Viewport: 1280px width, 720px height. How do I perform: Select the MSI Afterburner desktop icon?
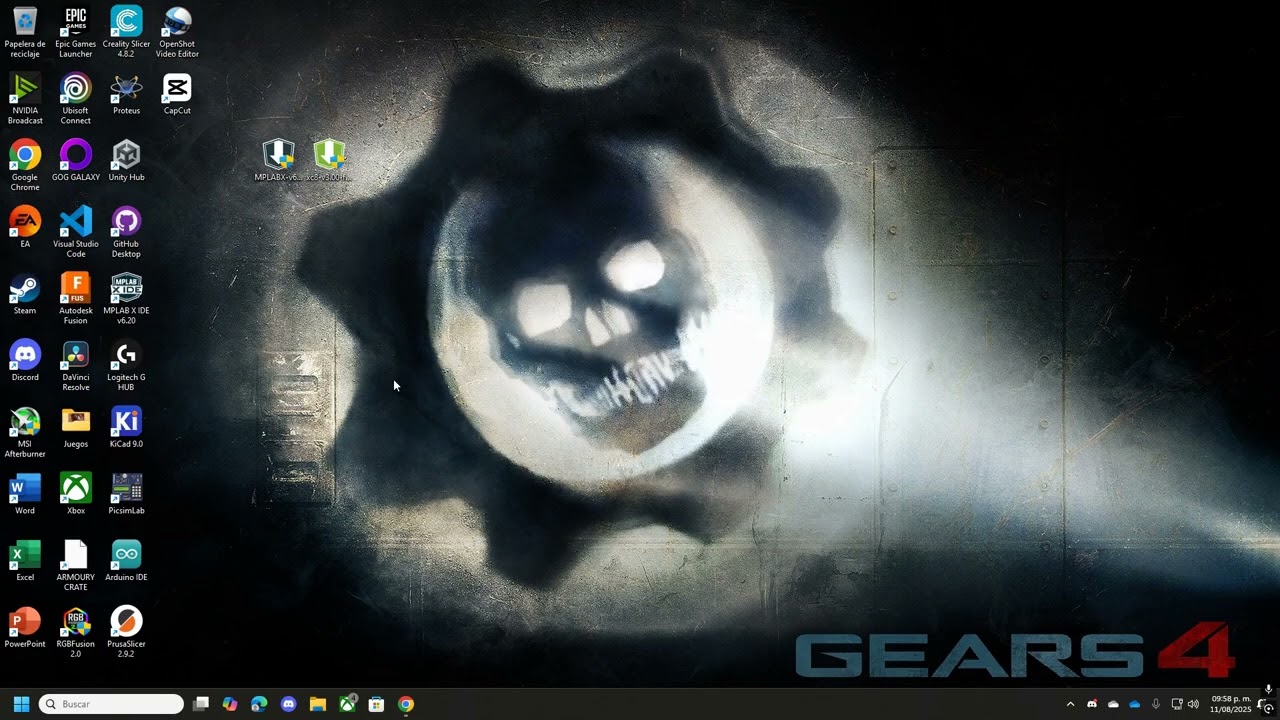click(x=25, y=432)
